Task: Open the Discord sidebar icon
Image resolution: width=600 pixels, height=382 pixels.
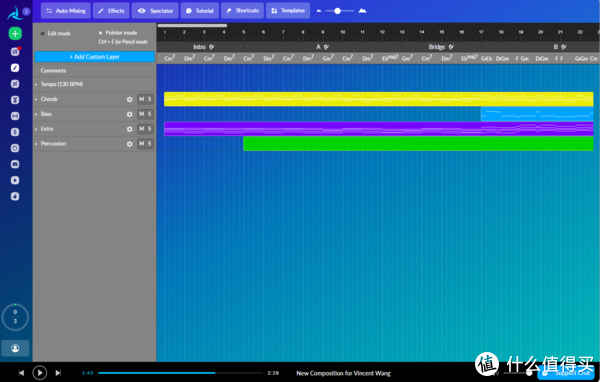Action: tap(15, 164)
